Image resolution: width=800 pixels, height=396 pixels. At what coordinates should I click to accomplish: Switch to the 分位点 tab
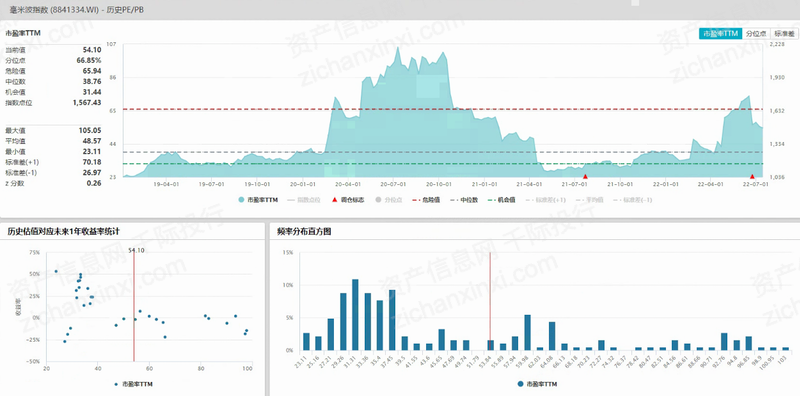756,34
